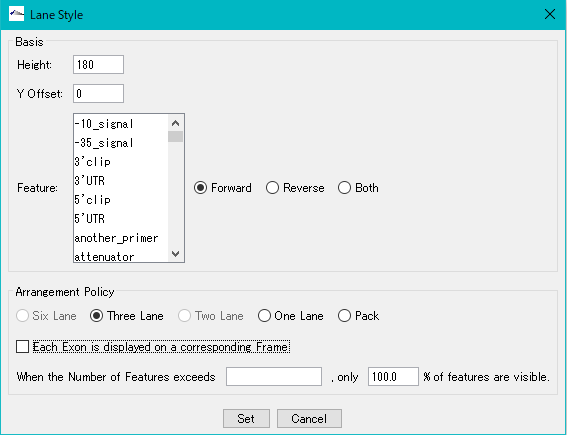
Task: Select the Reverse strand option
Action: tap(295, 188)
